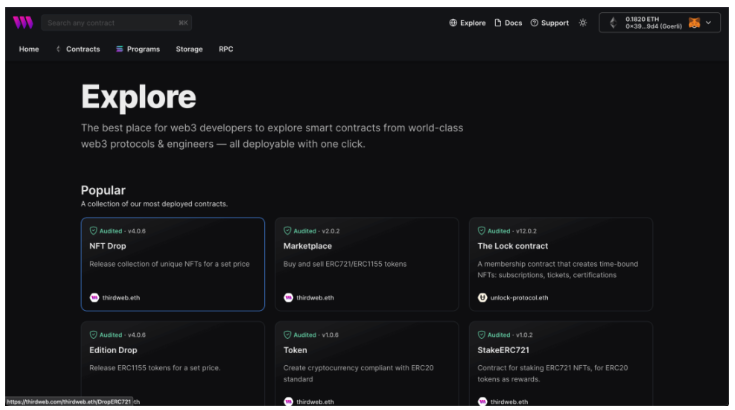Open the NFT Drop contract card
This screenshot has width=735, height=410.
(172, 264)
